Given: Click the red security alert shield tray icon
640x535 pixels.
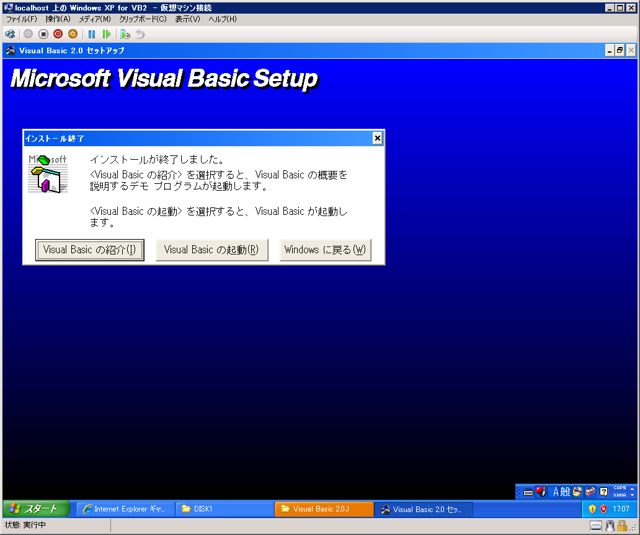Looking at the screenshot, I should [604, 509].
